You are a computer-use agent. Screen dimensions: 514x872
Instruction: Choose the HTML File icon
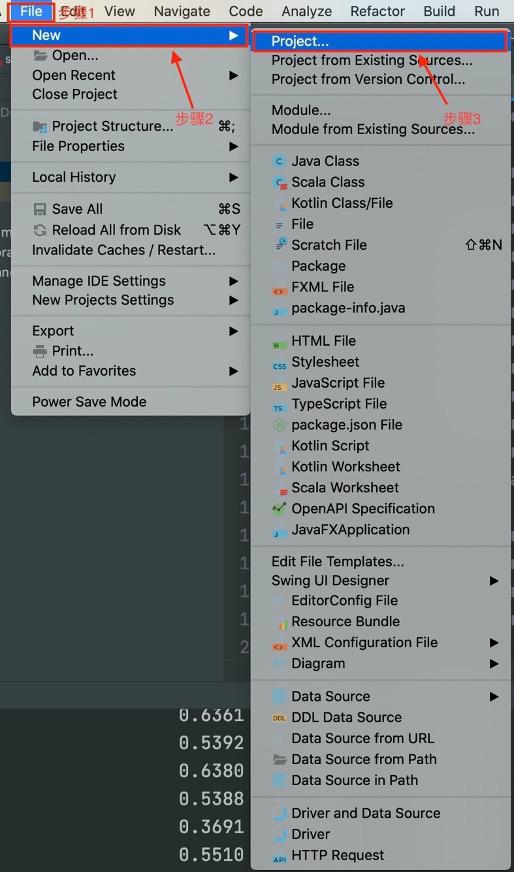279,341
